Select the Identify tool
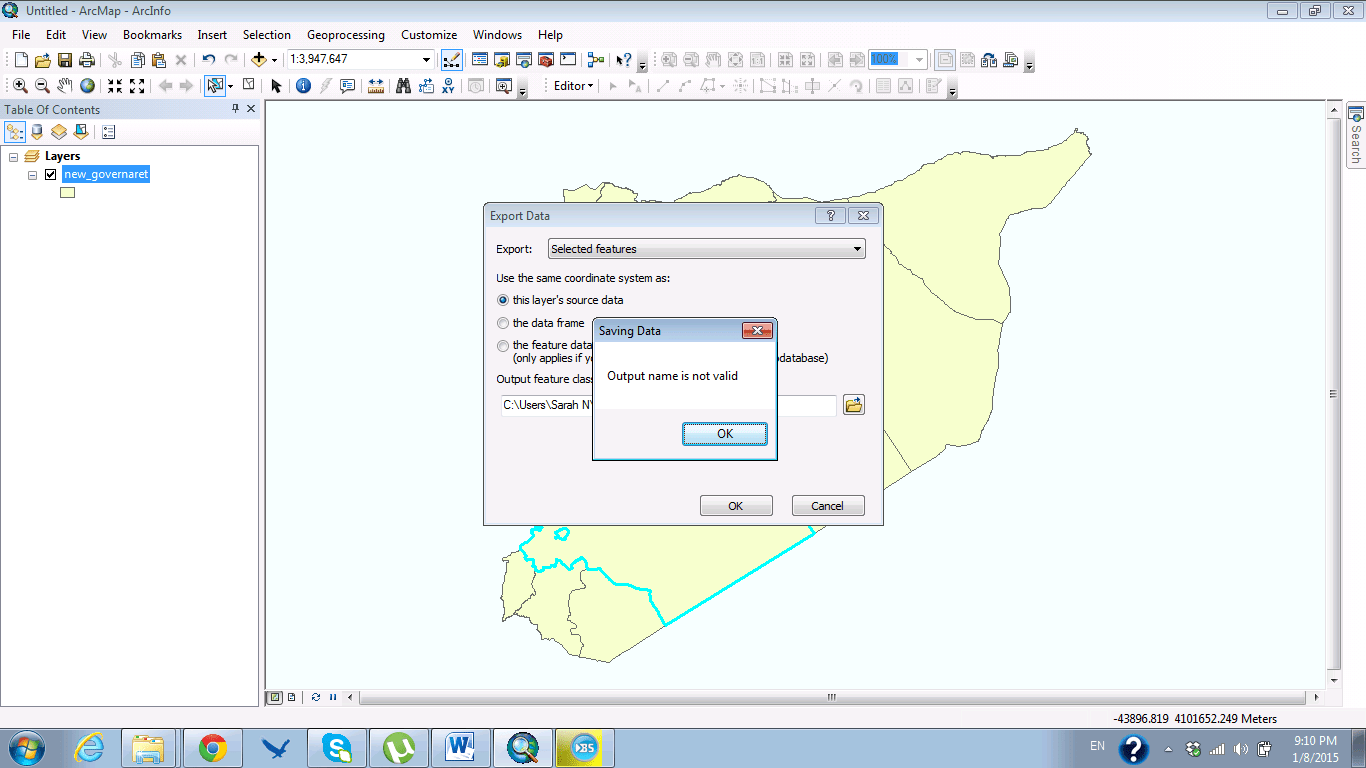1366x768 pixels. click(303, 86)
